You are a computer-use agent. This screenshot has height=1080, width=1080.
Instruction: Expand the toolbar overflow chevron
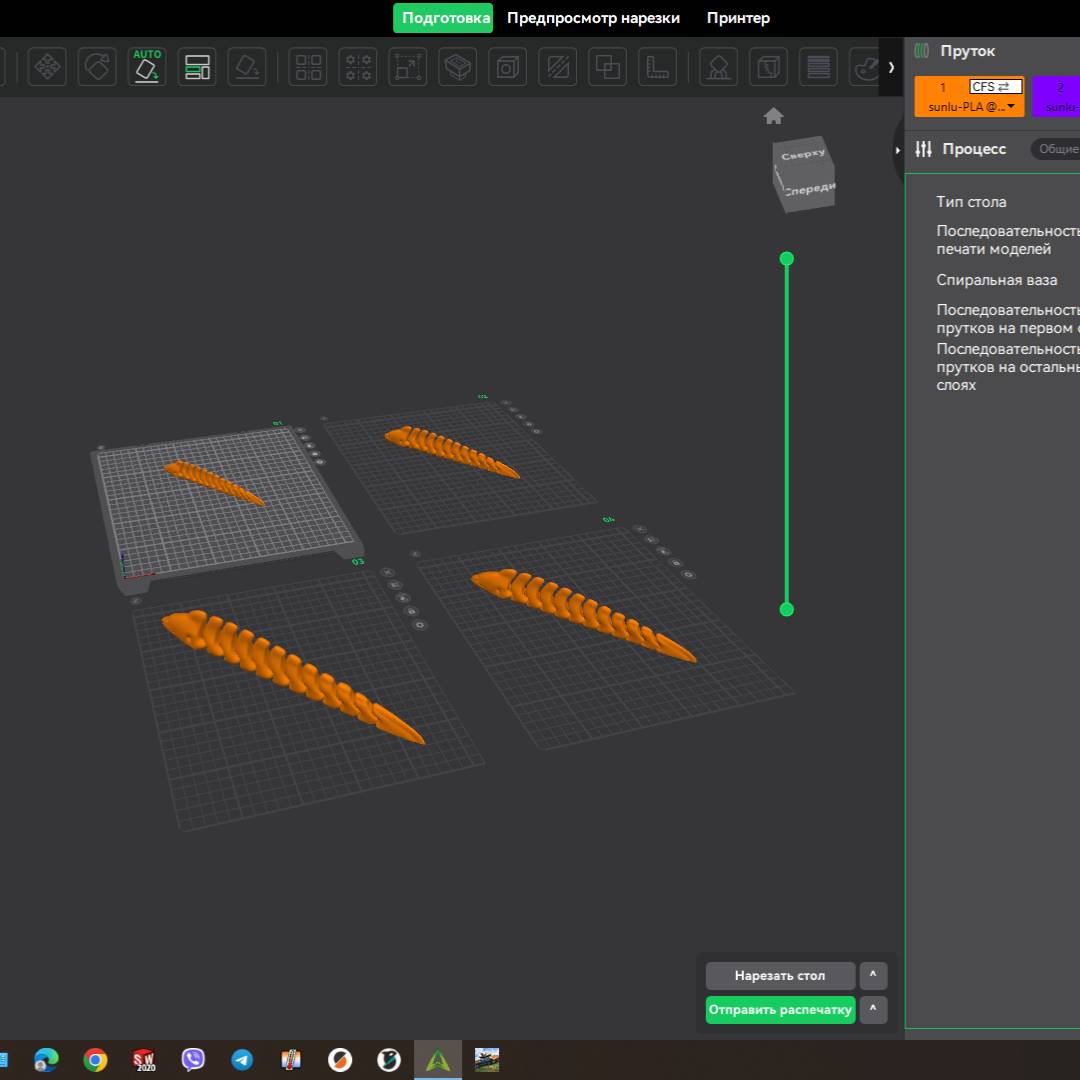pos(891,67)
